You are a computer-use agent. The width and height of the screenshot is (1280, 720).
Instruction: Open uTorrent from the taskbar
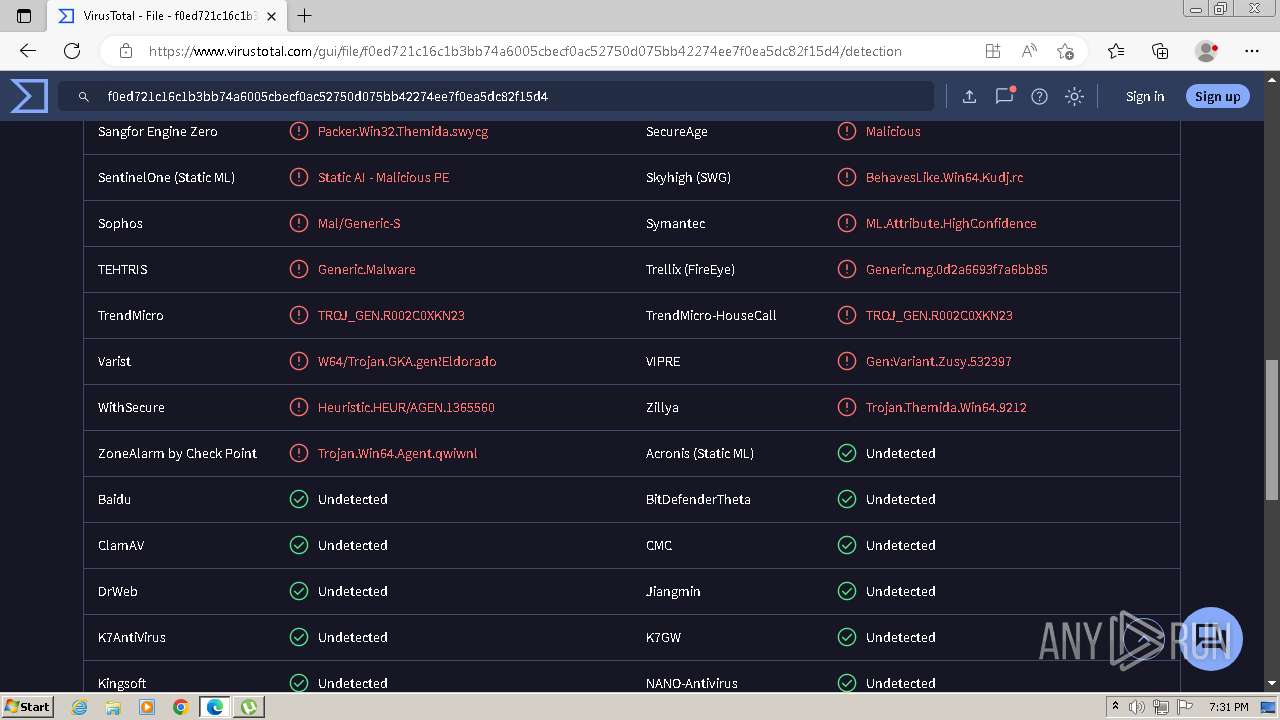click(249, 707)
